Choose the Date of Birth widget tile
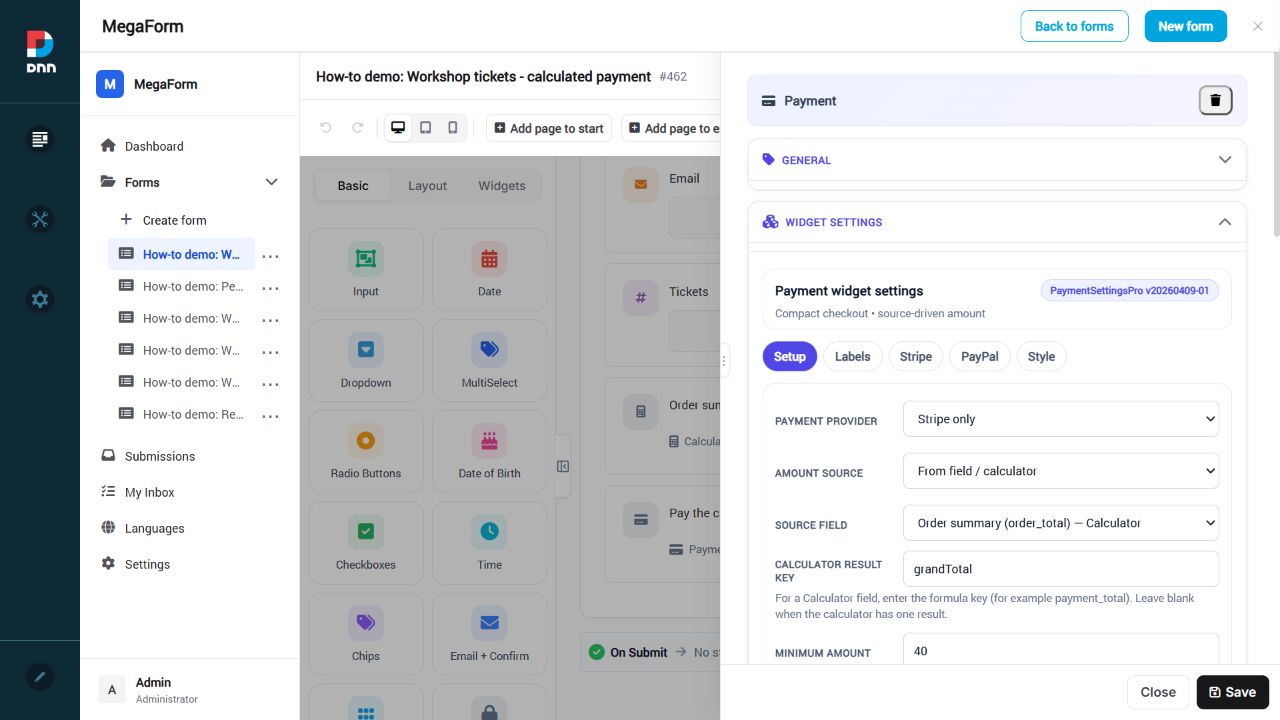 [x=489, y=451]
